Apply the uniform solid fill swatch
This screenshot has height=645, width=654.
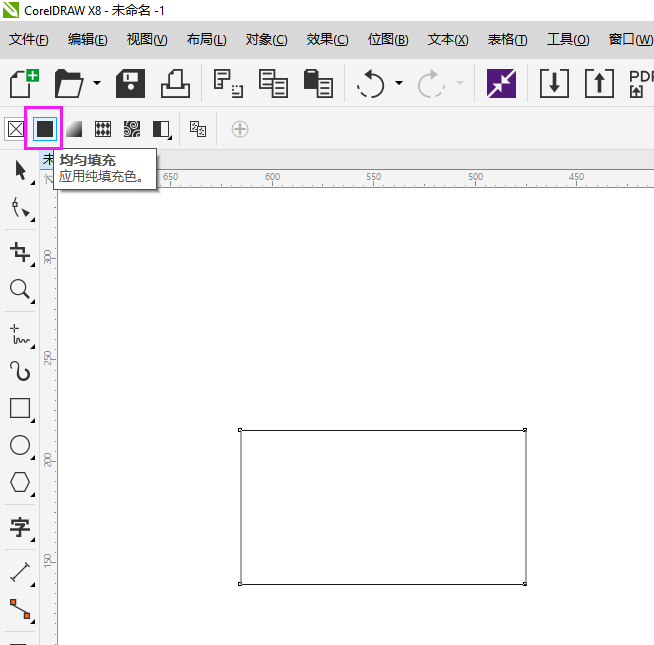pos(45,129)
